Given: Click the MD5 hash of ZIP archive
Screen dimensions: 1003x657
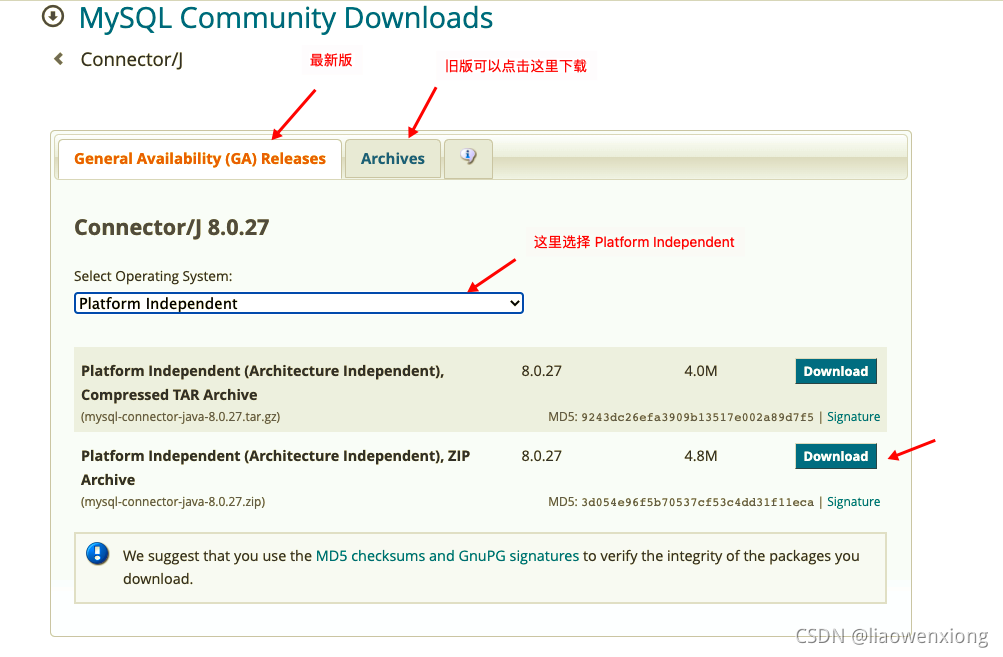Looking at the screenshot, I should coord(697,502).
